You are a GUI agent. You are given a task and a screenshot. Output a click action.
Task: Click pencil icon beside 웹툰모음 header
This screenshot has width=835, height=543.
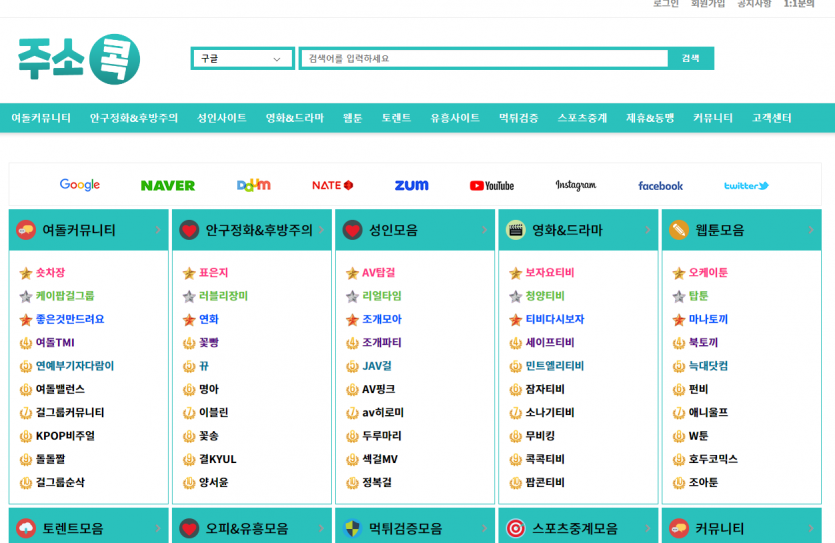pyautogui.click(x=679, y=230)
